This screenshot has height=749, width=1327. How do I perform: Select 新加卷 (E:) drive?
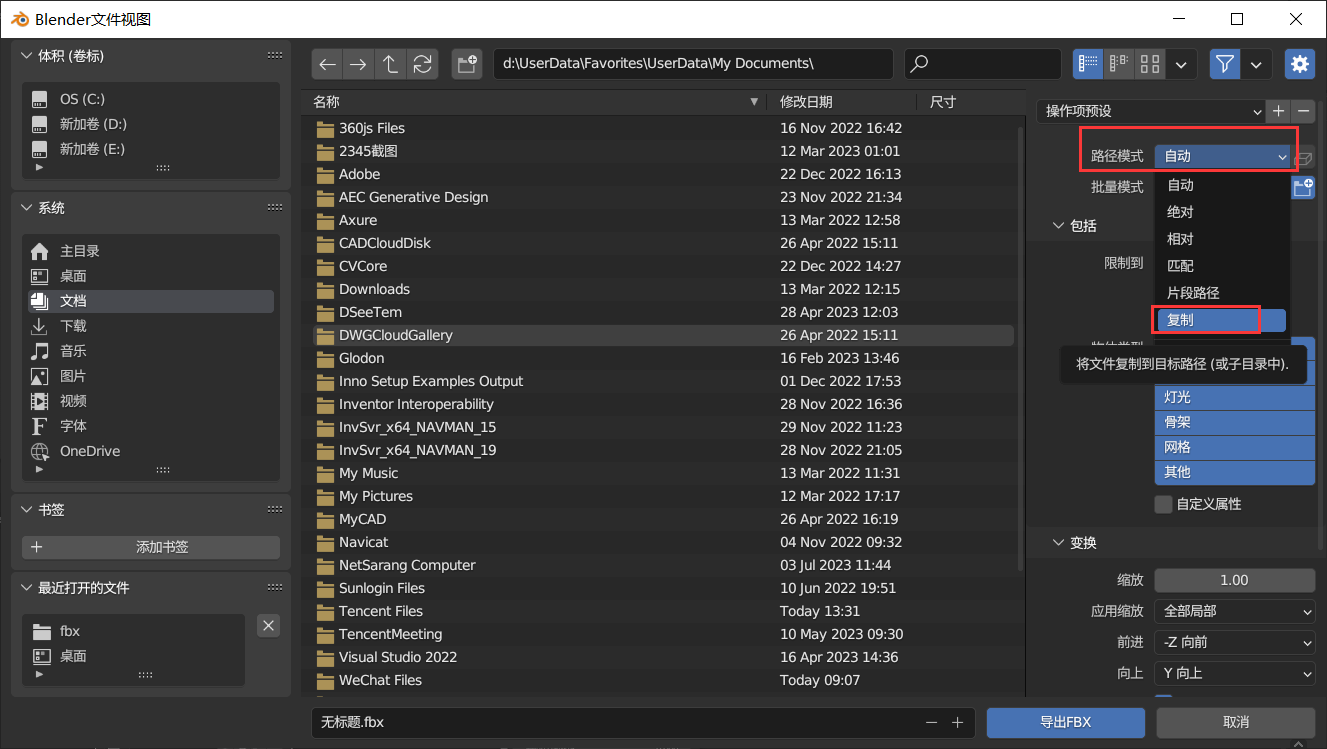coord(150,149)
